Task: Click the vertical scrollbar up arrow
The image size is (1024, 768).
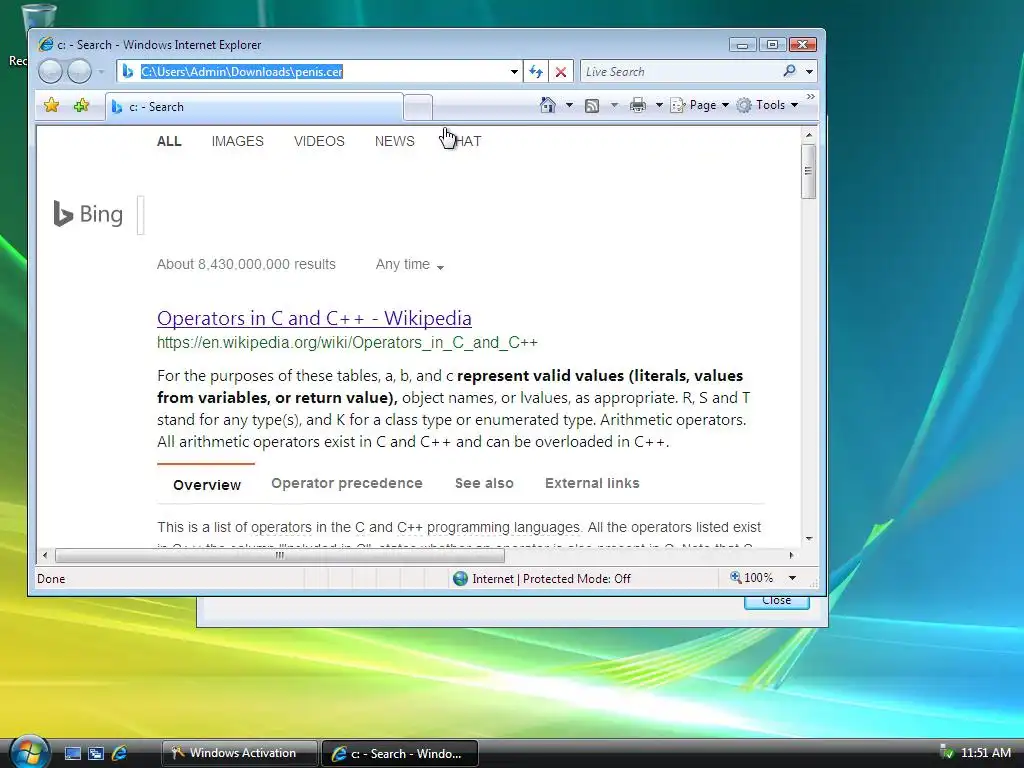Action: coord(808,135)
